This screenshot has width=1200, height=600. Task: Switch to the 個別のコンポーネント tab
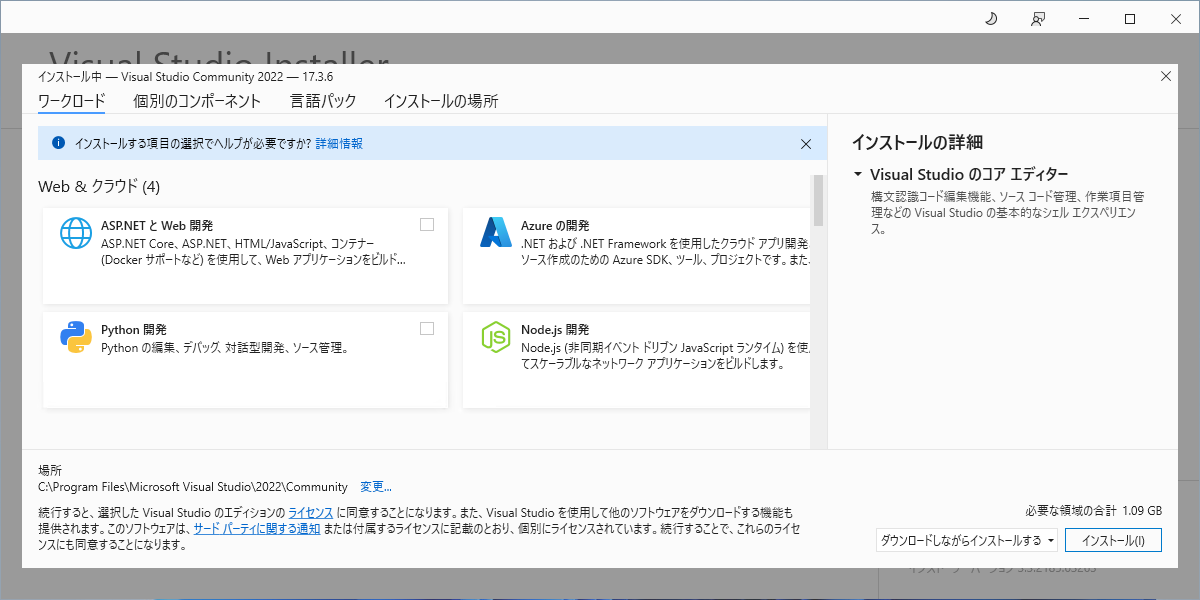click(197, 101)
